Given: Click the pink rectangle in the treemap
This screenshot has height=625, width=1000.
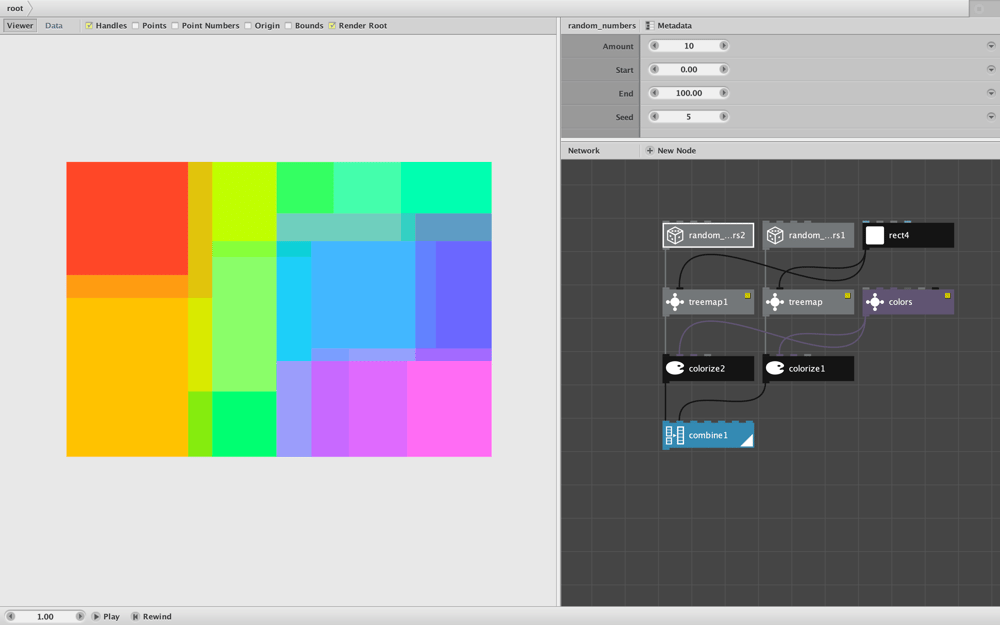Looking at the screenshot, I should coord(449,408).
